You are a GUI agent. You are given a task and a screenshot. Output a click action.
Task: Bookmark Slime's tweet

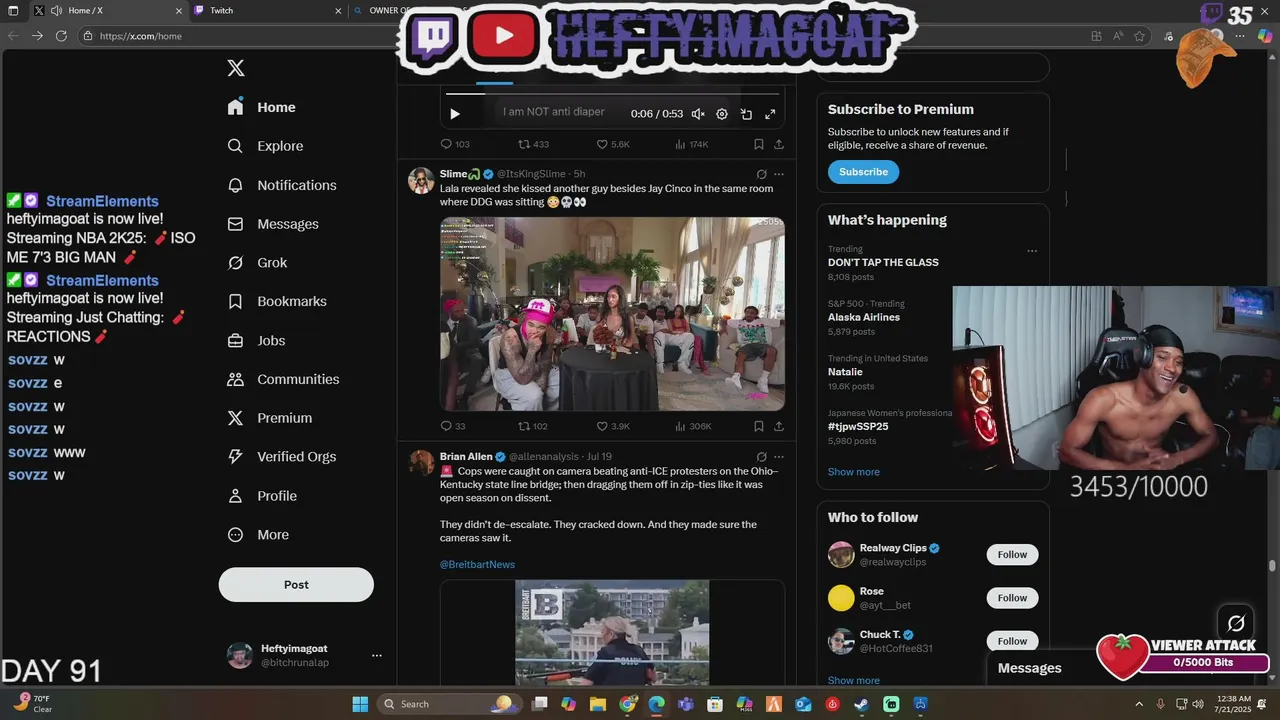click(759, 426)
